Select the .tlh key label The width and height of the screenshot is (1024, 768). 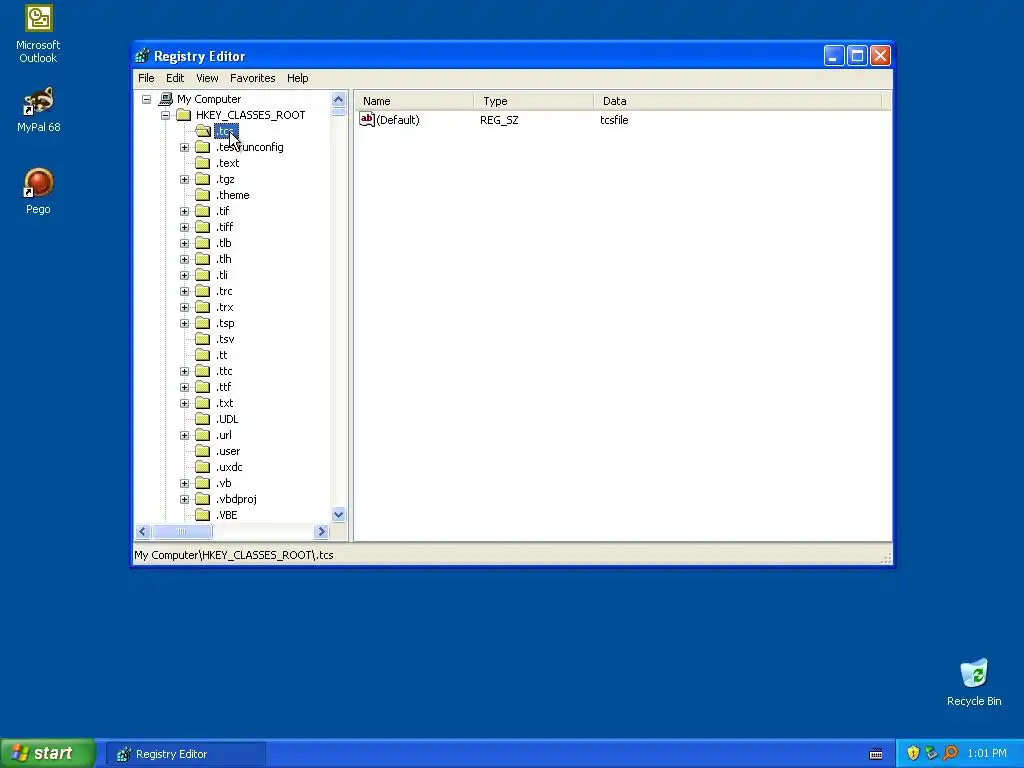tap(223, 259)
